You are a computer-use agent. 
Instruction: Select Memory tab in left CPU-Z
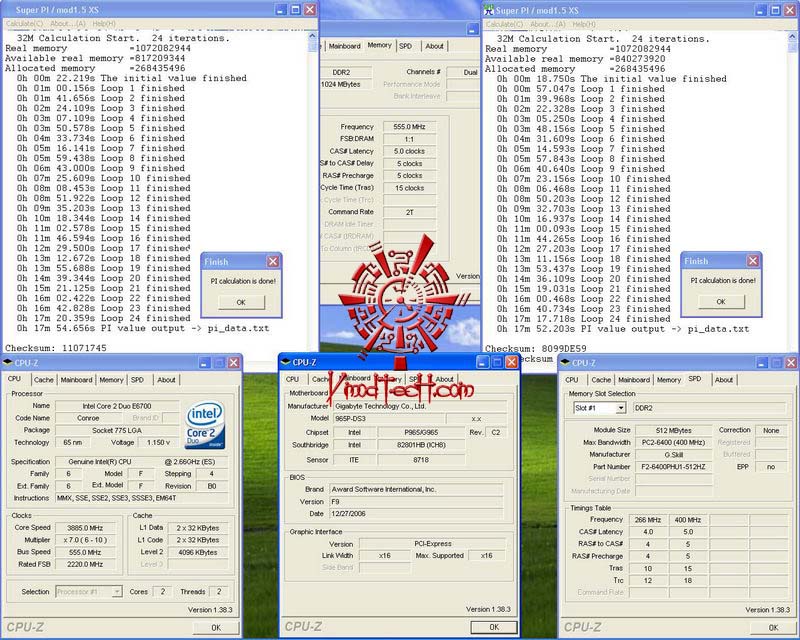point(111,380)
